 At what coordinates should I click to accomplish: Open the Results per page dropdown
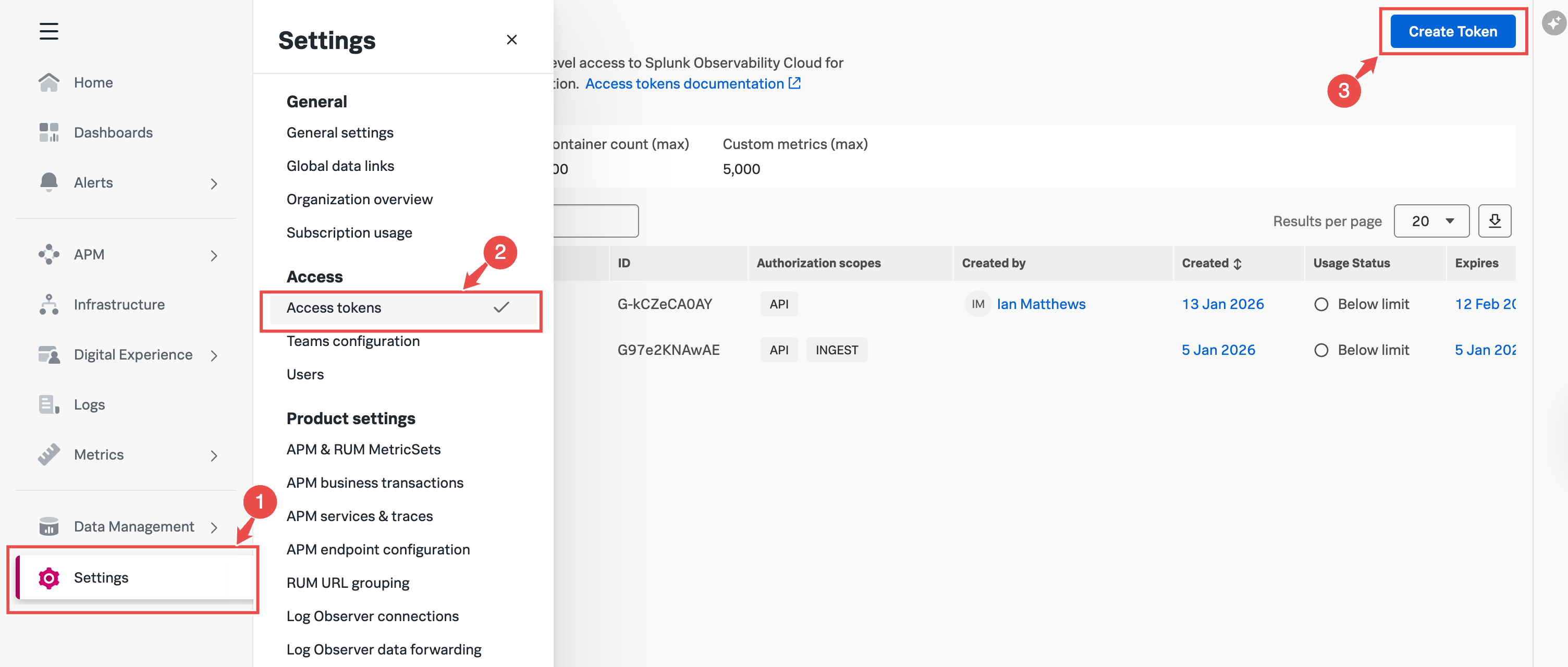point(1431,221)
